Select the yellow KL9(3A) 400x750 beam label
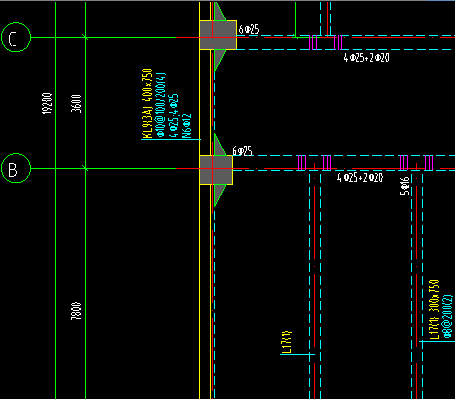This screenshot has width=455, height=399. click(x=148, y=103)
